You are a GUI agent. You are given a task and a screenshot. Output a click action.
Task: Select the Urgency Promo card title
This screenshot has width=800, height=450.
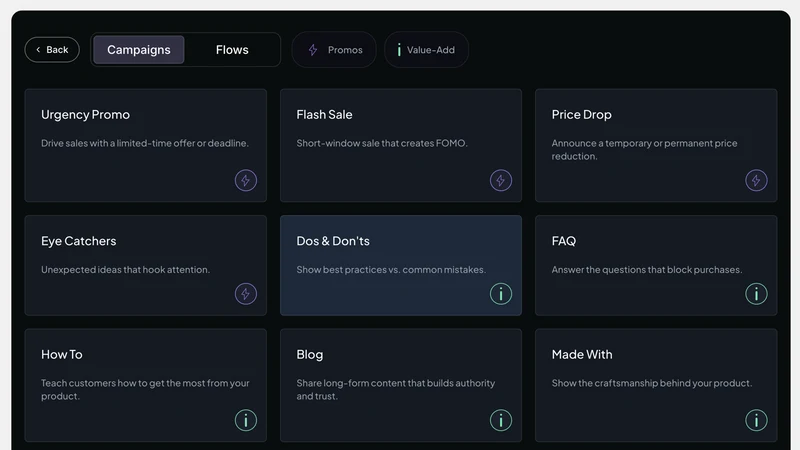pos(85,115)
